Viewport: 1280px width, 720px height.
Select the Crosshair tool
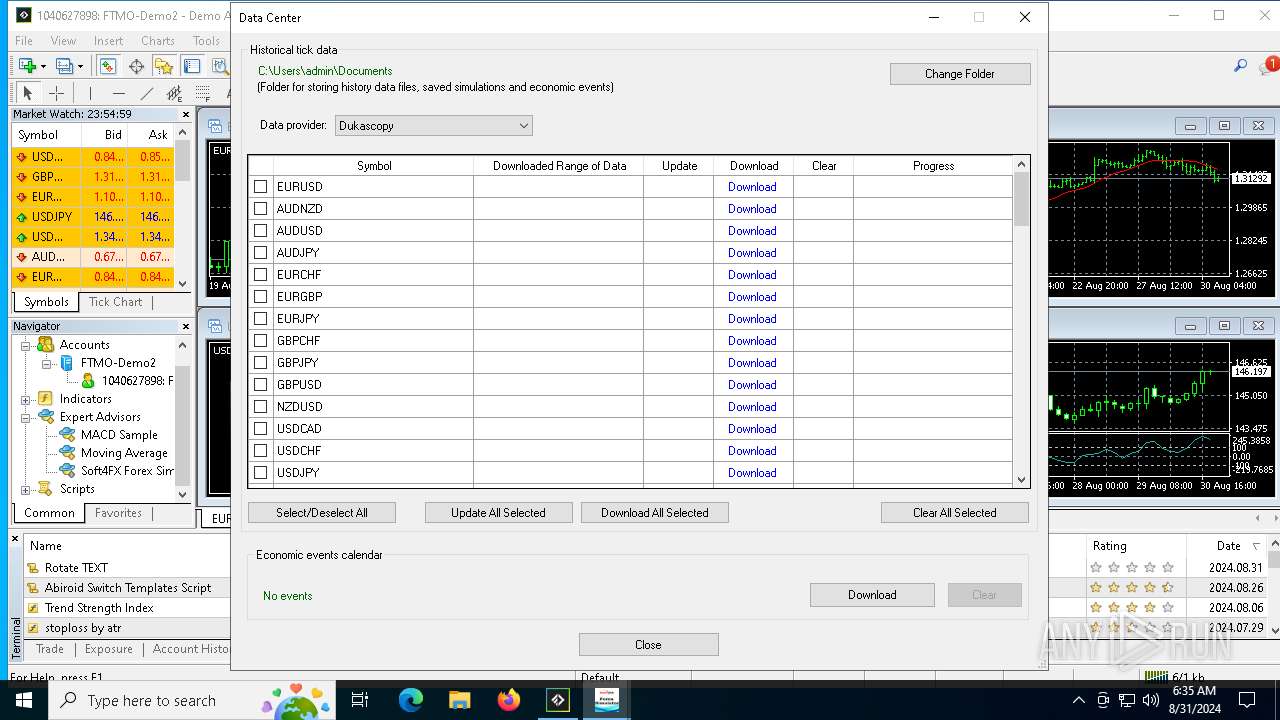click(x=57, y=93)
